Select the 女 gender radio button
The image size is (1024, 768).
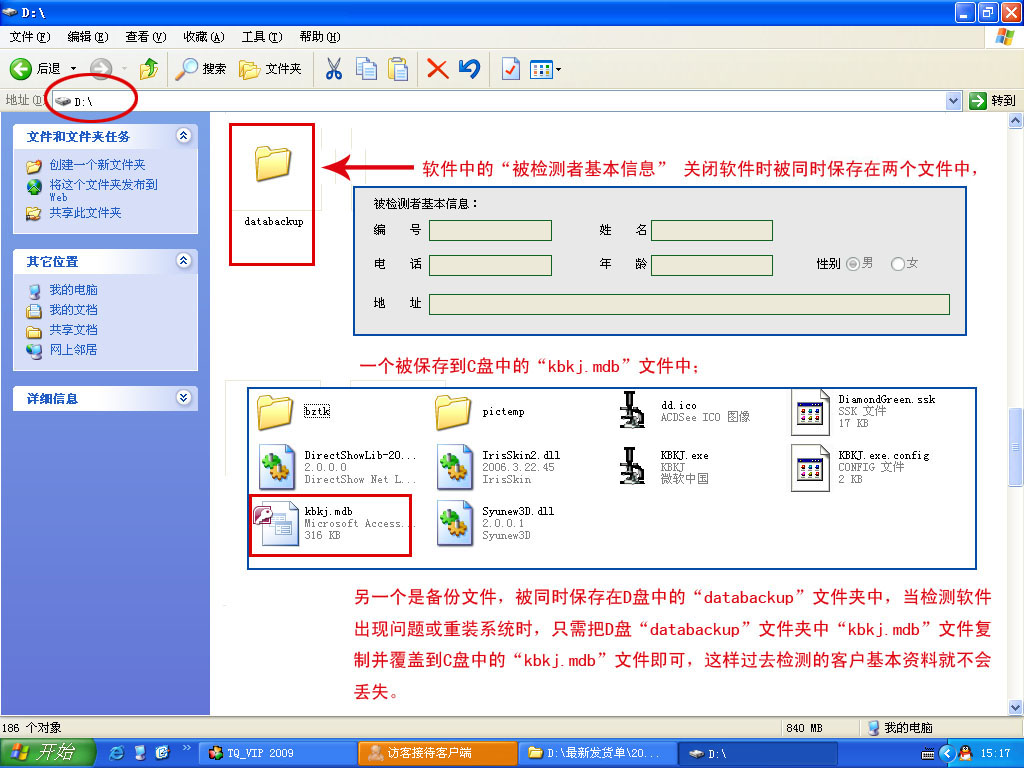[897, 264]
